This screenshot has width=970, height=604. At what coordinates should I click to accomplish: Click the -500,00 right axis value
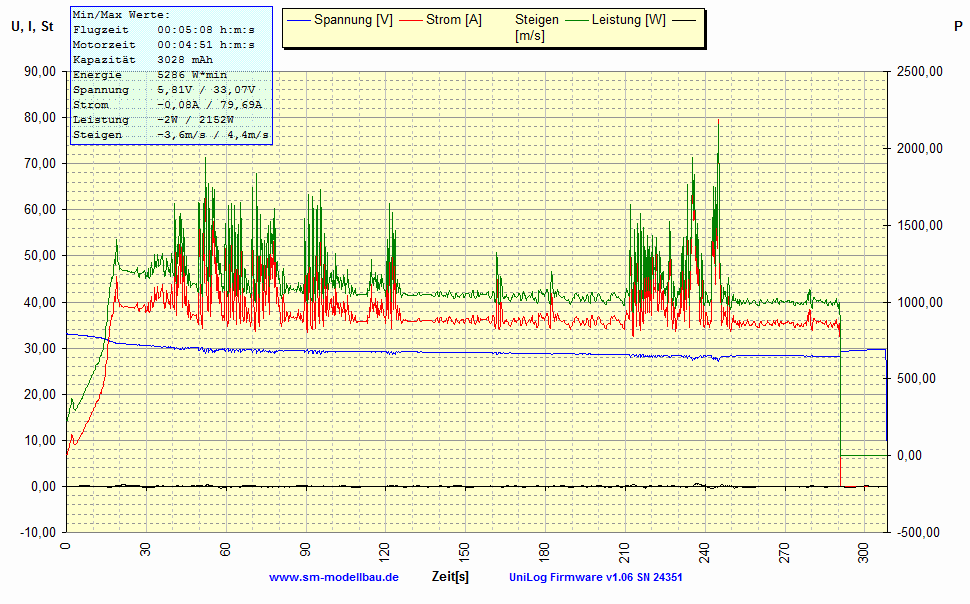[918, 532]
